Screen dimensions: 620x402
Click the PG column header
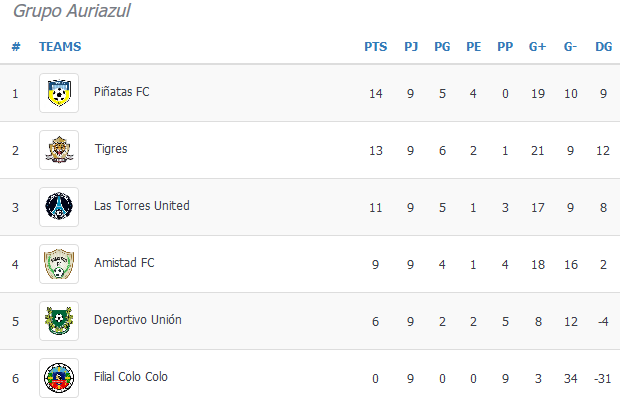442,47
